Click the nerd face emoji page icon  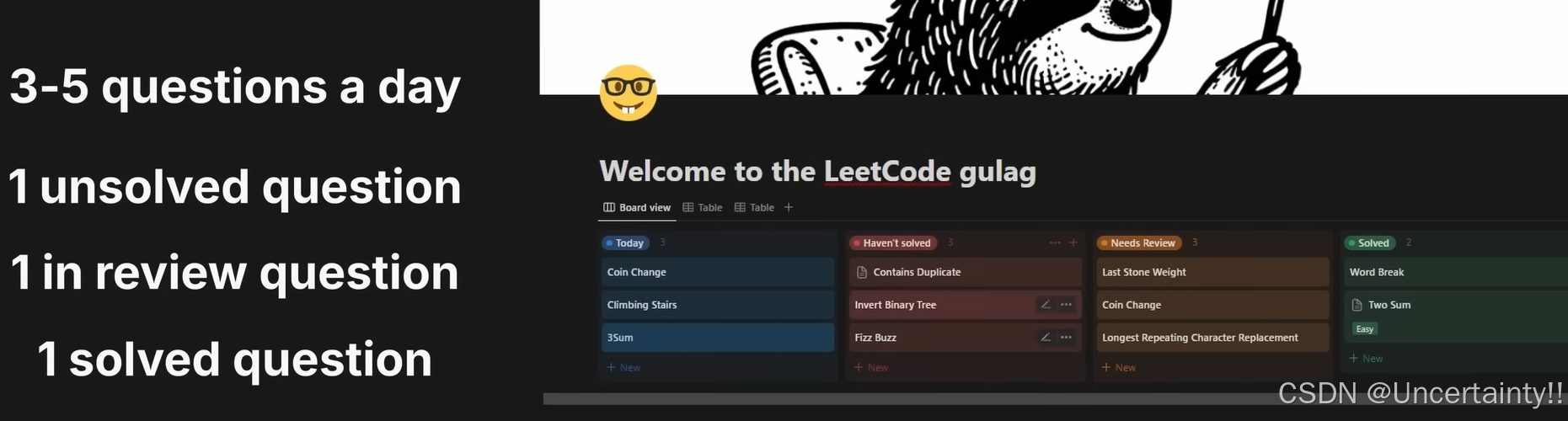[628, 93]
